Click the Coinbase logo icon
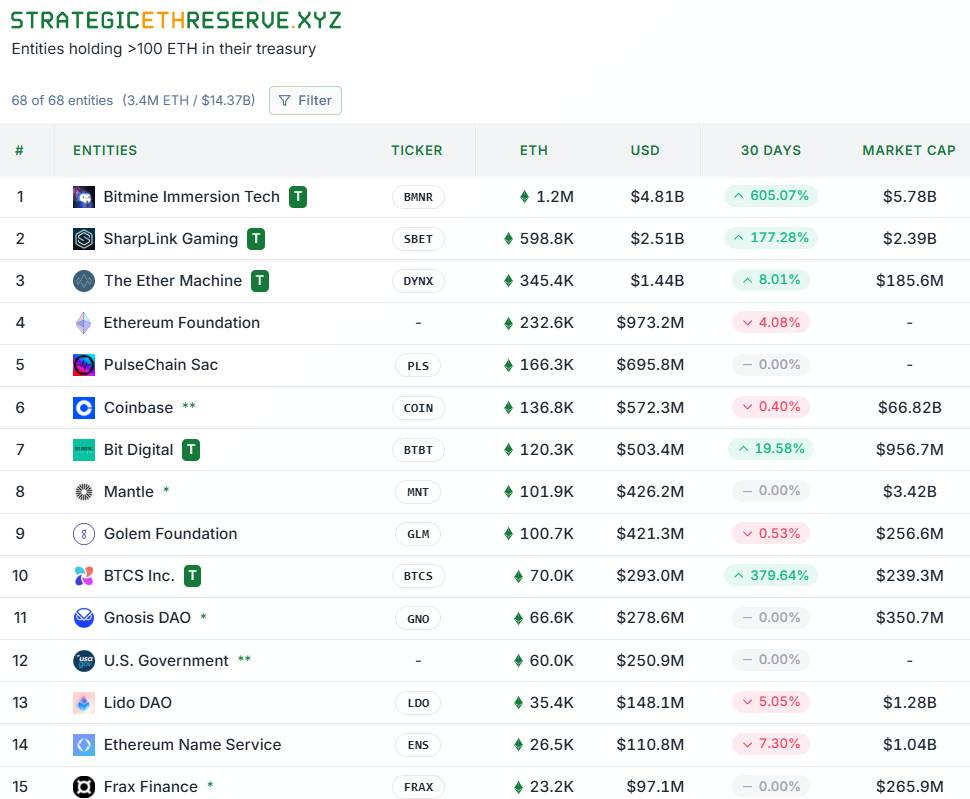 [x=84, y=408]
